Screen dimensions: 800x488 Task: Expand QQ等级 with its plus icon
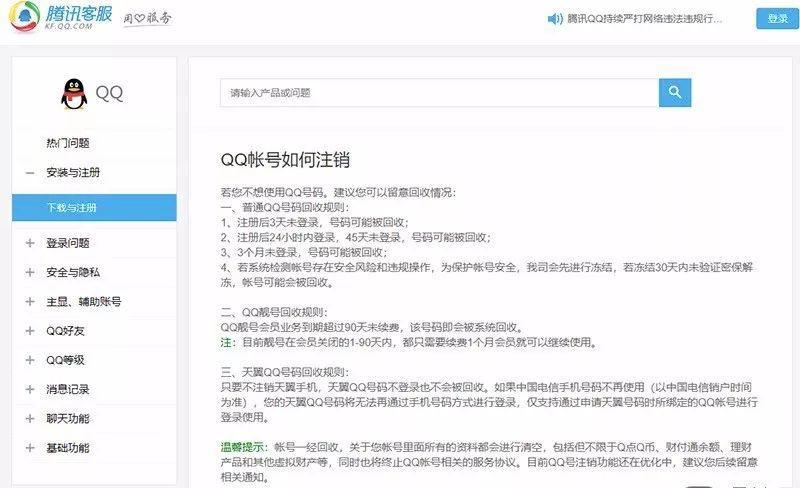click(30, 360)
